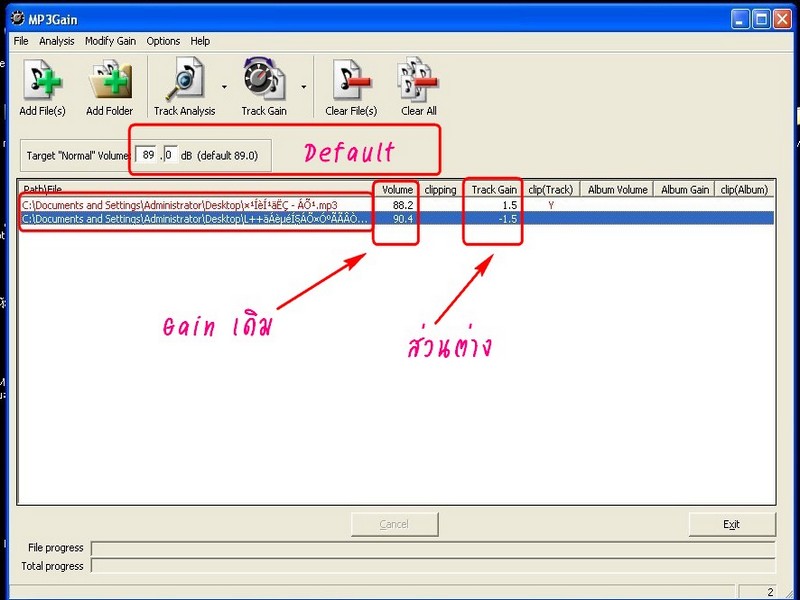The image size is (800, 600).
Task: Minimize the MP3Gain window
Action: [741, 19]
